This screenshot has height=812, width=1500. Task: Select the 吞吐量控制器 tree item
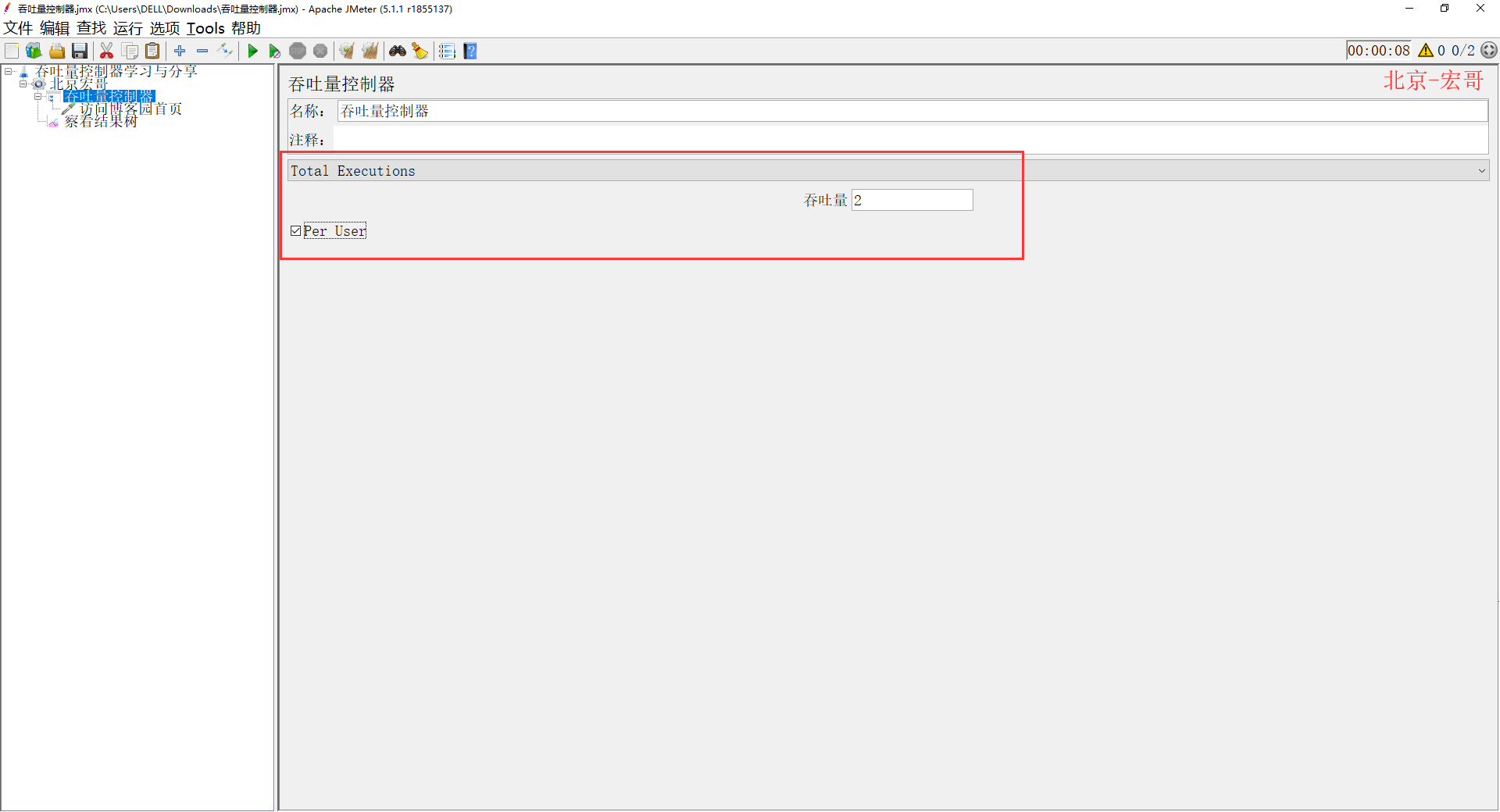tap(109, 96)
